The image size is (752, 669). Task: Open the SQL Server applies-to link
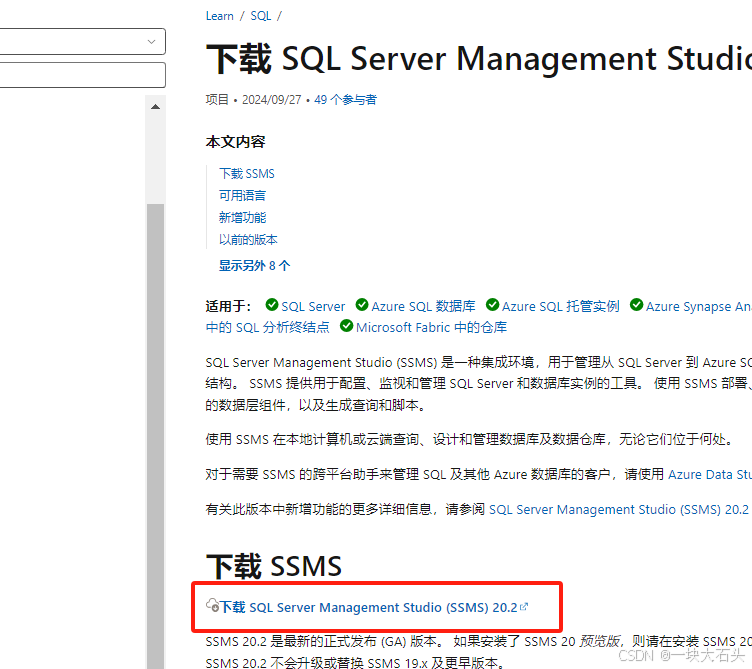pyautogui.click(x=313, y=306)
